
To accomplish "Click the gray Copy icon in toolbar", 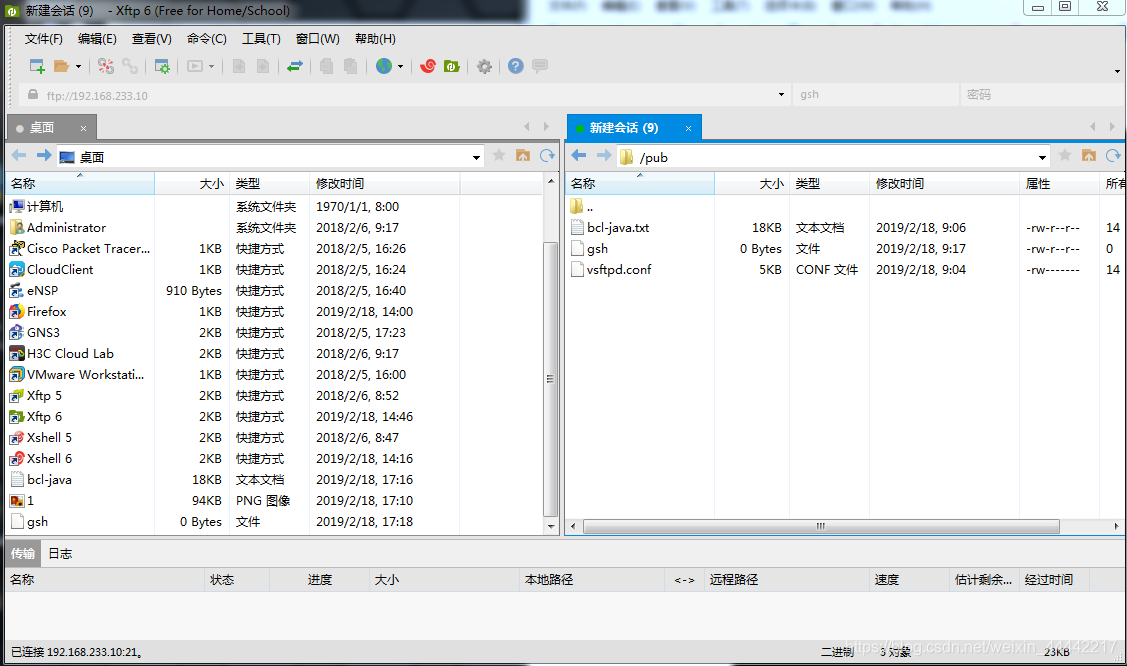I will pos(326,66).
